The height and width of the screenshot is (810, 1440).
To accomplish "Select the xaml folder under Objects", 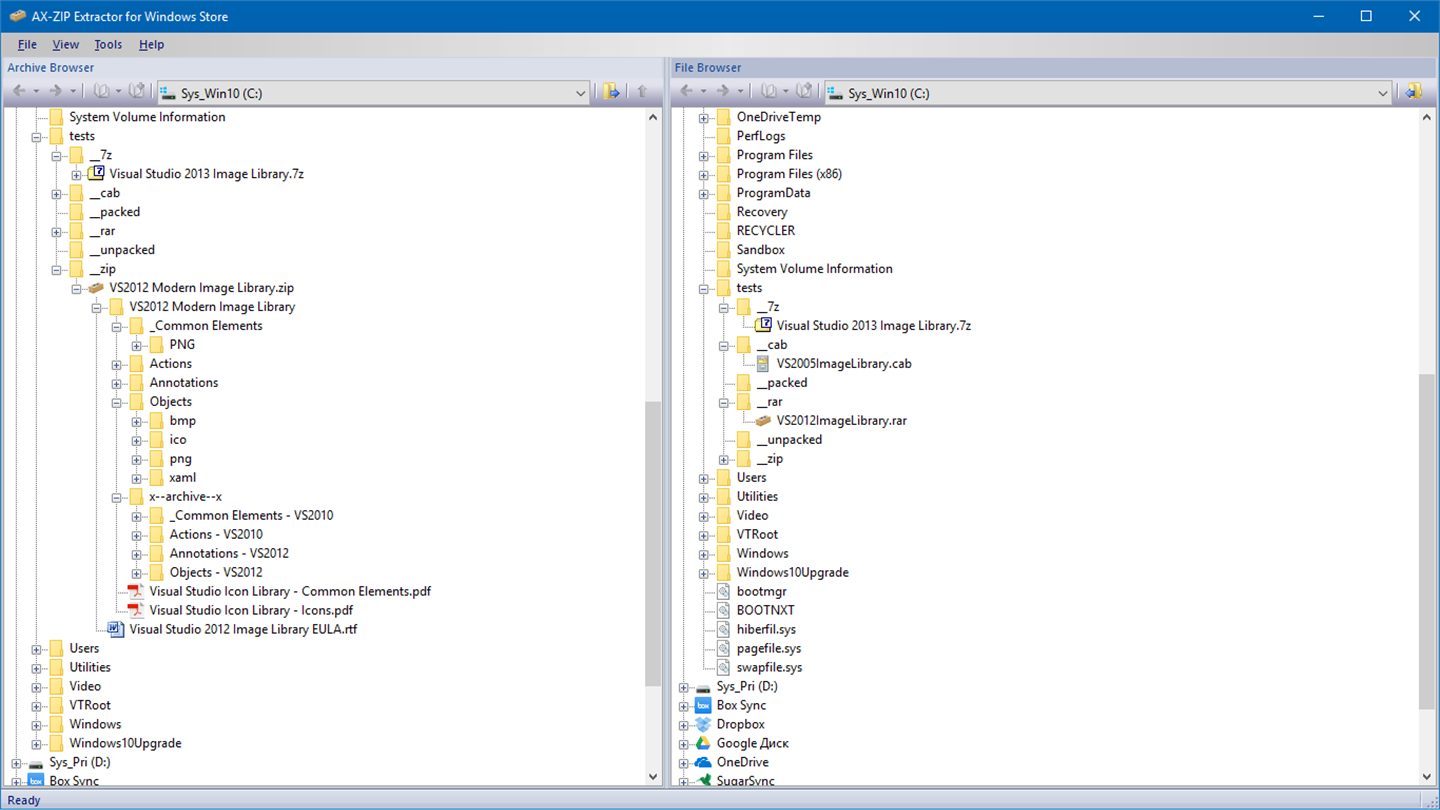I will point(183,478).
